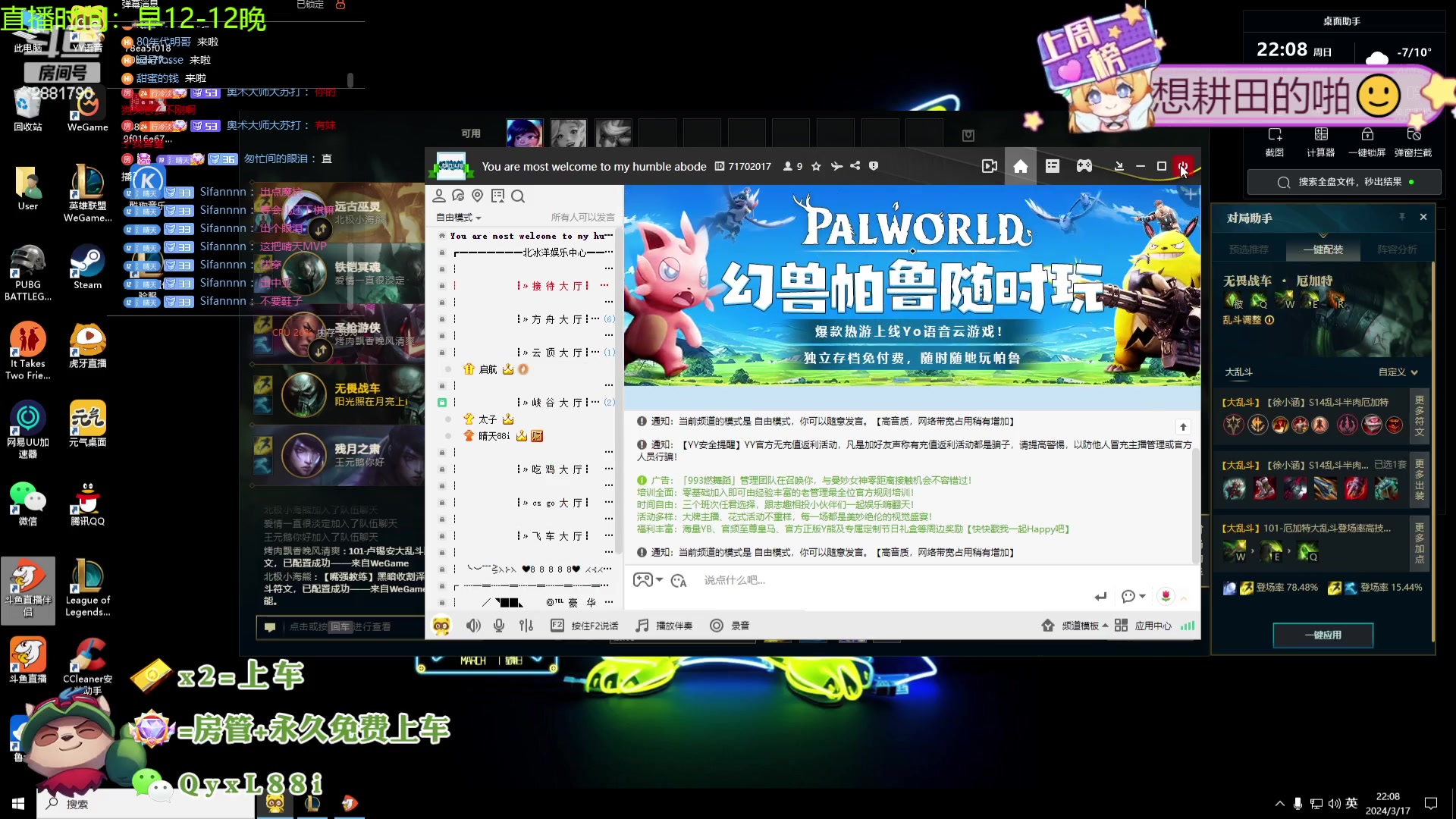The image size is (1456, 819).
Task: Switch to the 阵容分析 tab
Action: tap(1398, 249)
